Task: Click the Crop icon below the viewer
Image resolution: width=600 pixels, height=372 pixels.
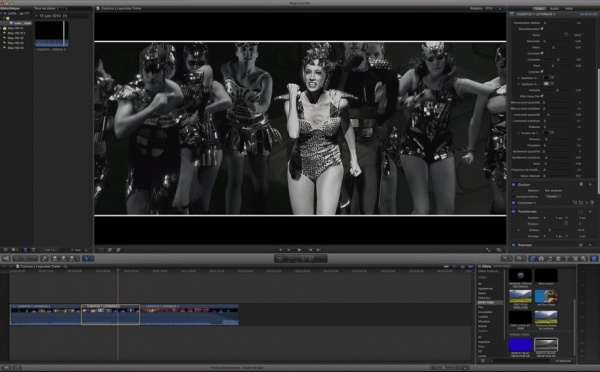Action: (110, 250)
